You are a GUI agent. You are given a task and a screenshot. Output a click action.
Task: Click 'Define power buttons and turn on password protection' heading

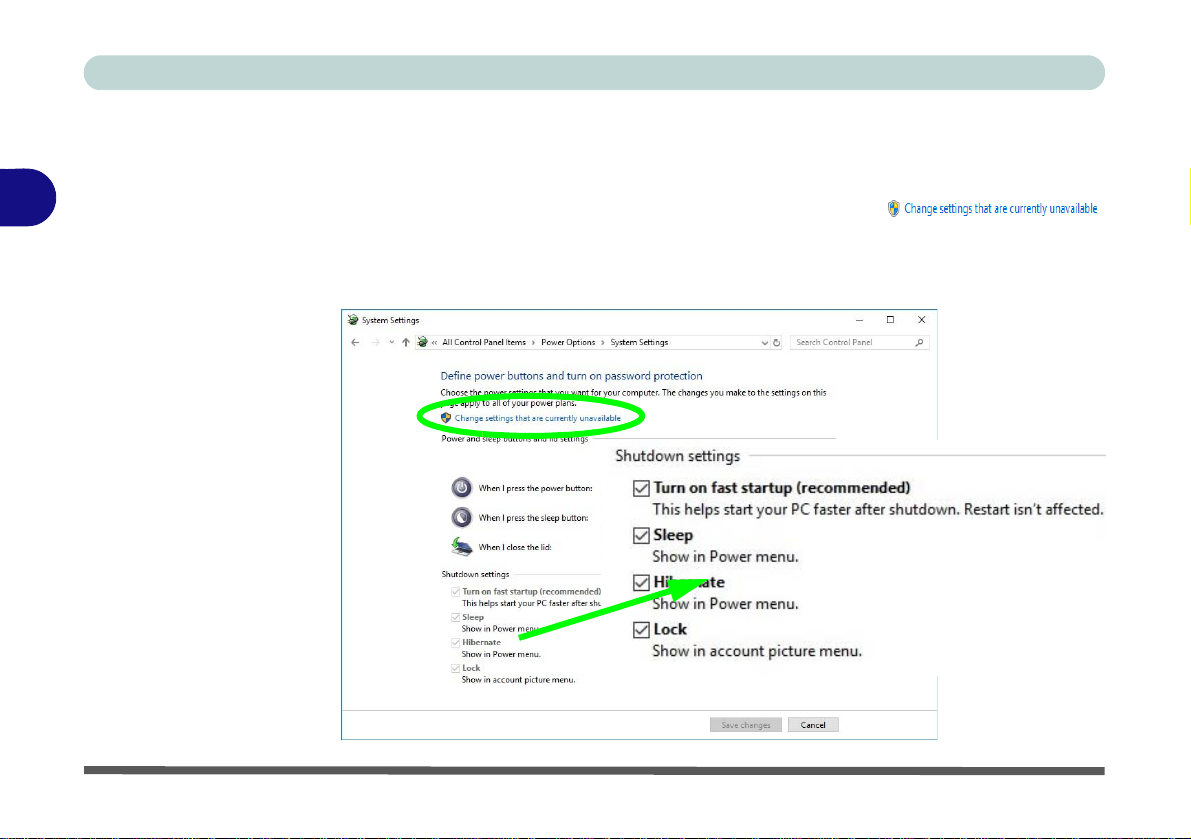[571, 376]
